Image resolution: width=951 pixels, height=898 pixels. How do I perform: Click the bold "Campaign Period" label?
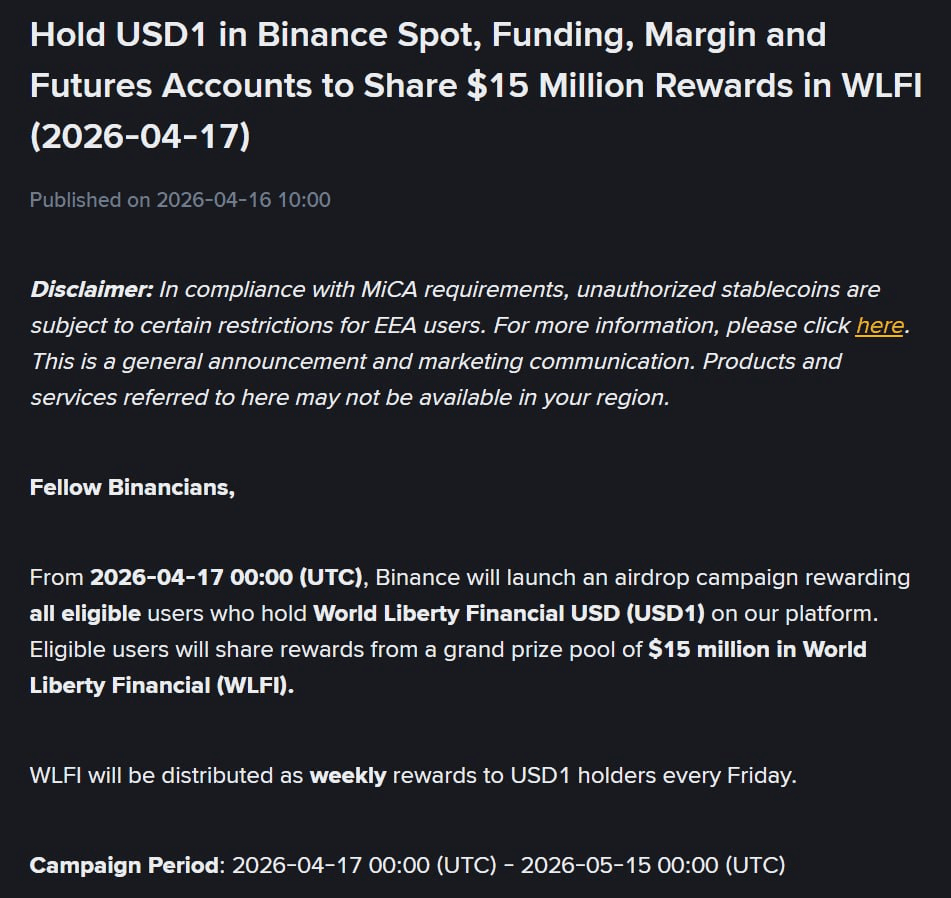tap(124, 865)
